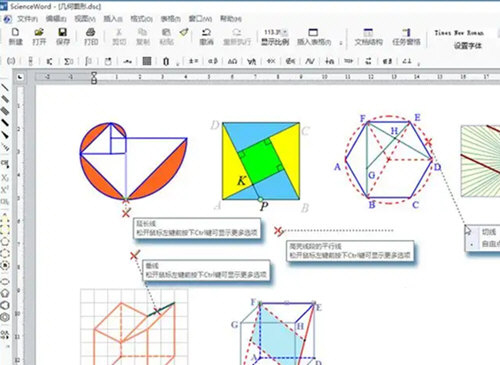Select the pentagon shape tool in left toolbar

(x=5, y=293)
